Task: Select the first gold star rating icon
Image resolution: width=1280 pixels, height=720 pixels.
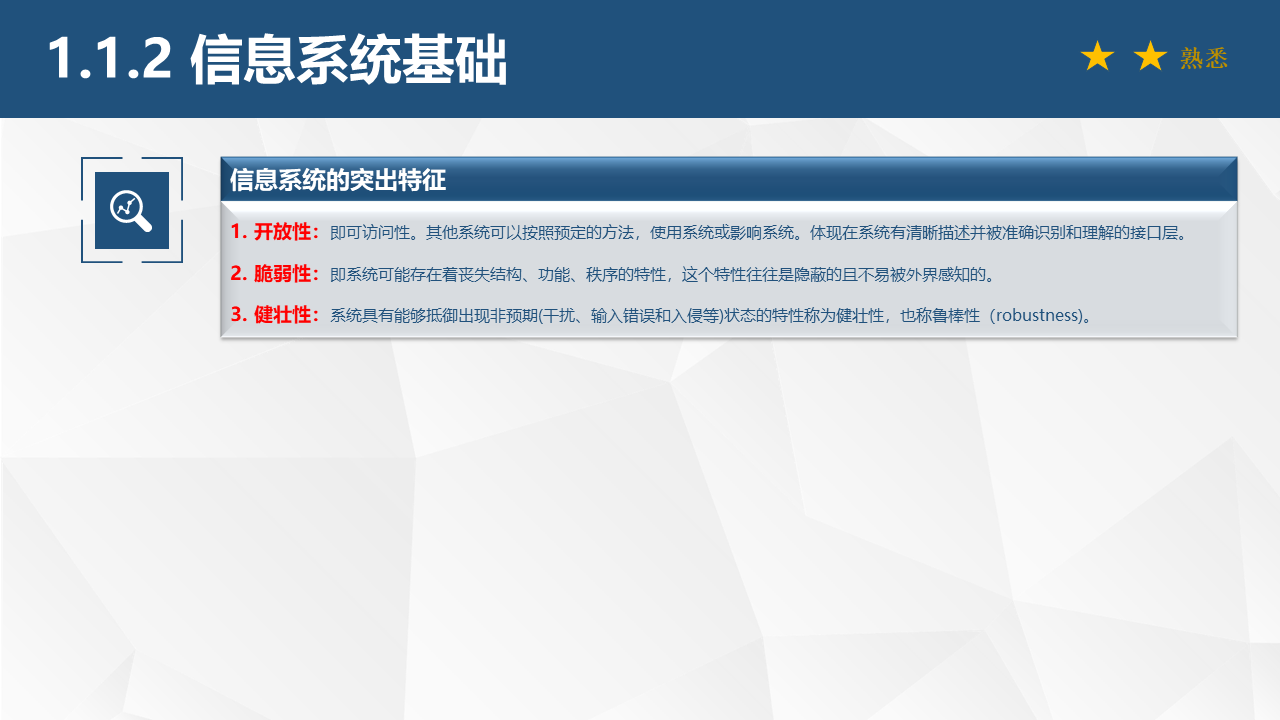Action: (1099, 57)
